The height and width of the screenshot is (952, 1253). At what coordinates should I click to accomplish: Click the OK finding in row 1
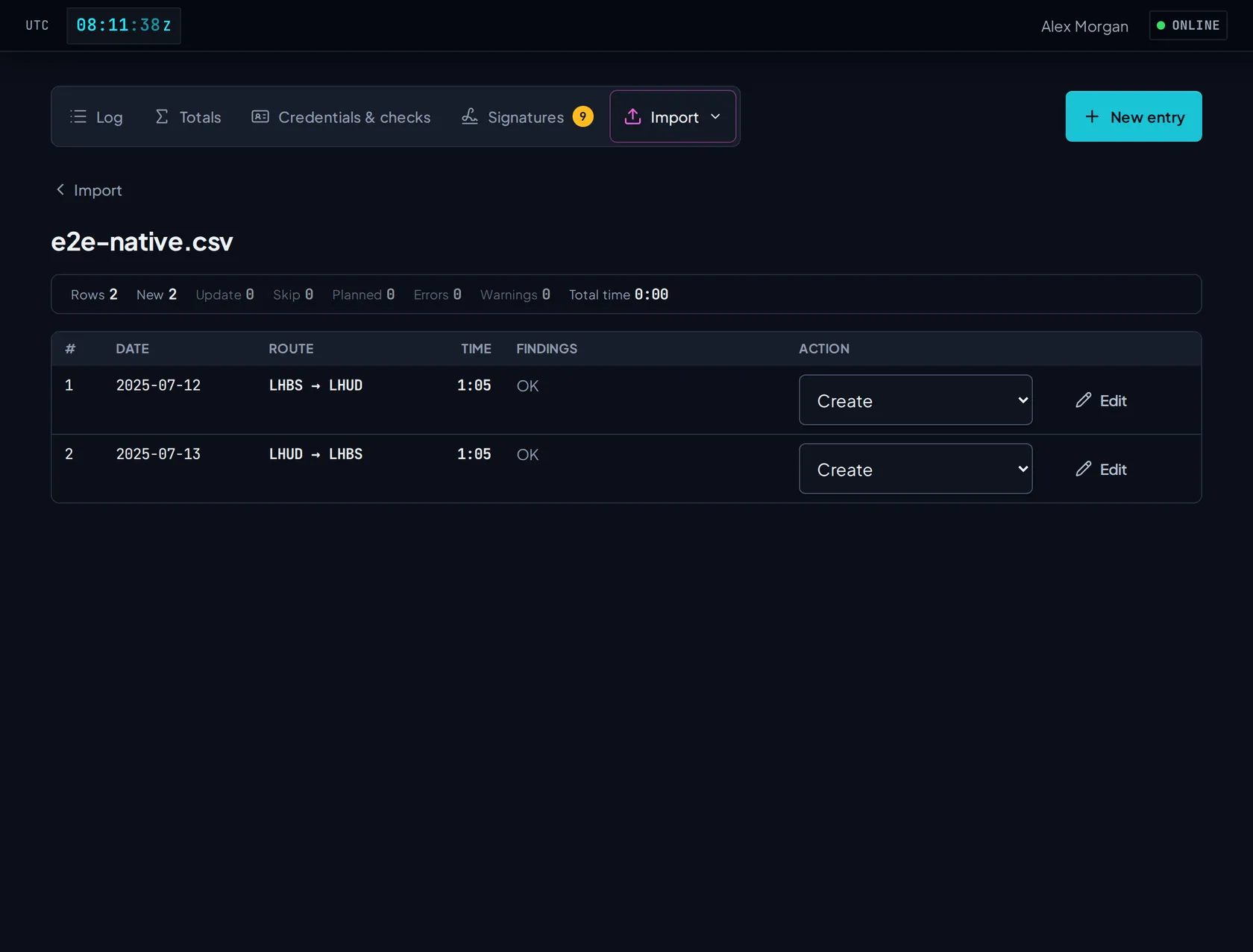(x=527, y=386)
